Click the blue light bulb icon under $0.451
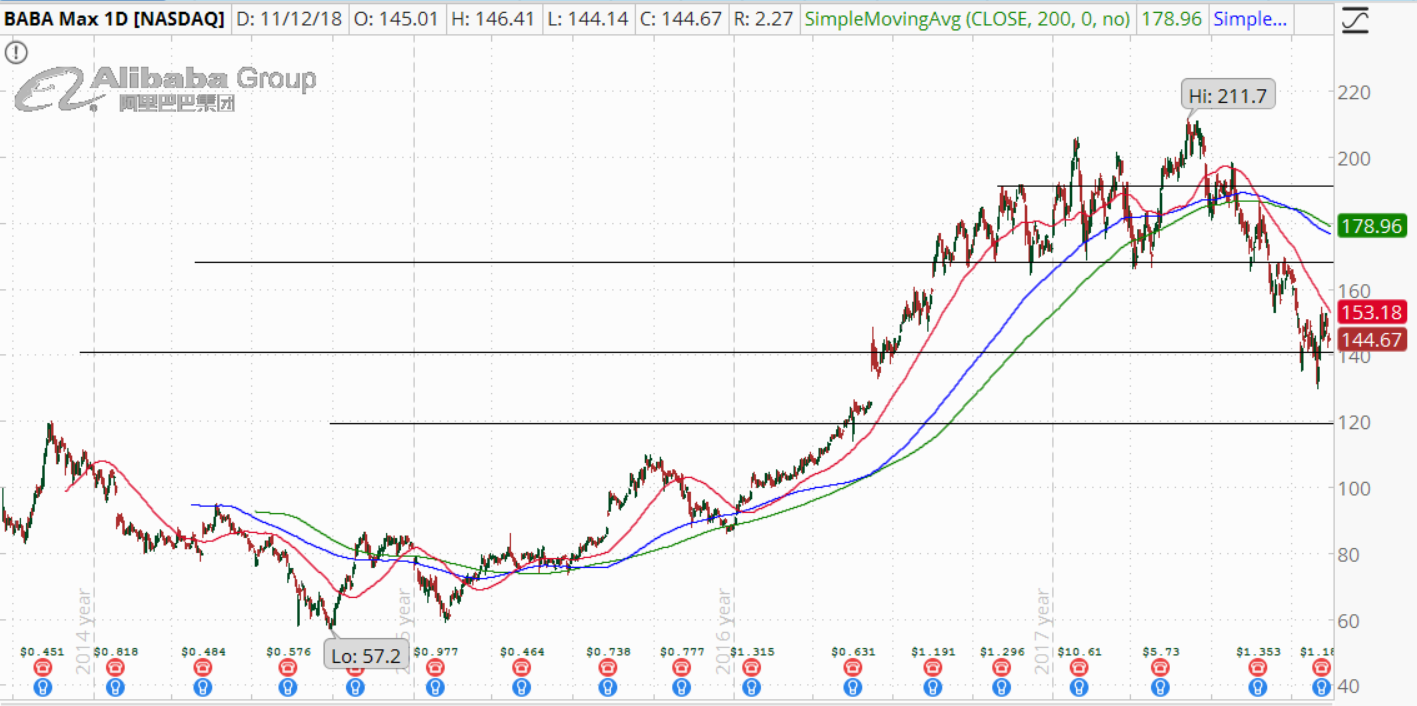 pos(43,688)
